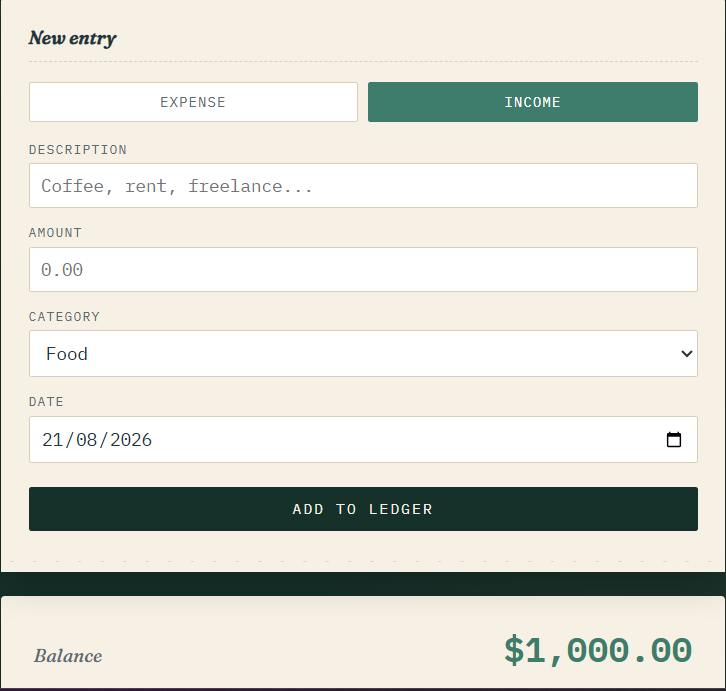726x691 pixels.
Task: Click the Add to Ledger button
Action: pos(363,509)
